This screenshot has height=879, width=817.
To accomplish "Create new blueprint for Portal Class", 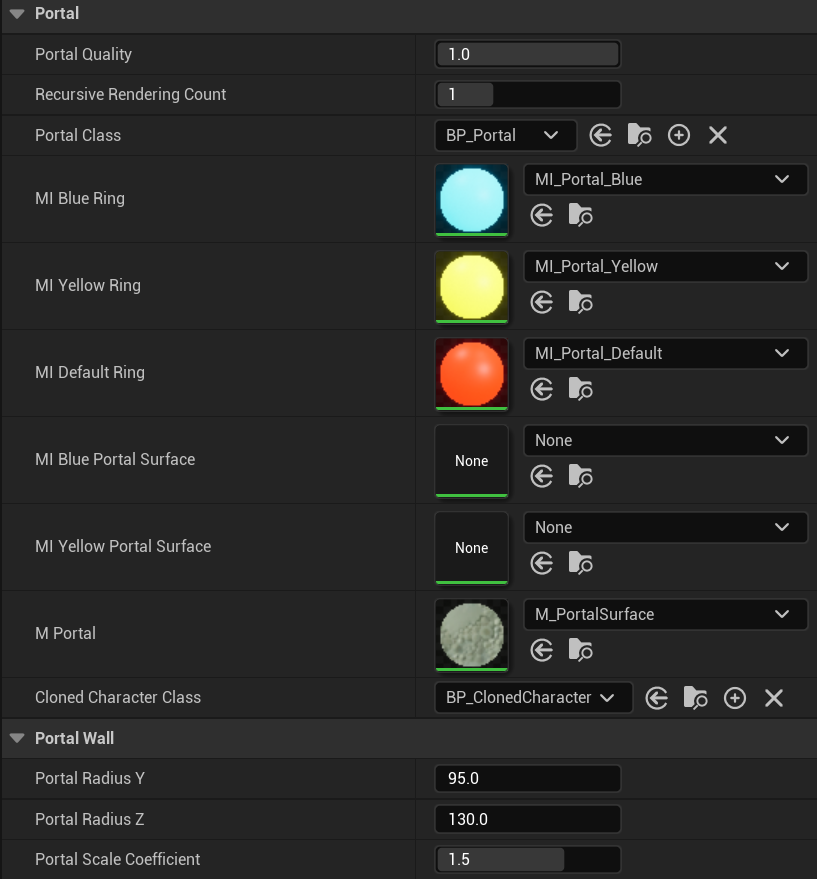I will point(678,136).
